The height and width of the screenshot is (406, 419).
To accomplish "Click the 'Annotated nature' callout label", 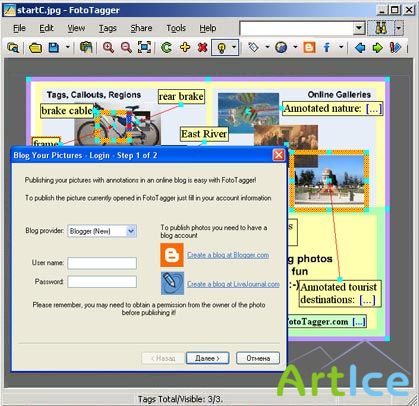I will click(x=332, y=108).
